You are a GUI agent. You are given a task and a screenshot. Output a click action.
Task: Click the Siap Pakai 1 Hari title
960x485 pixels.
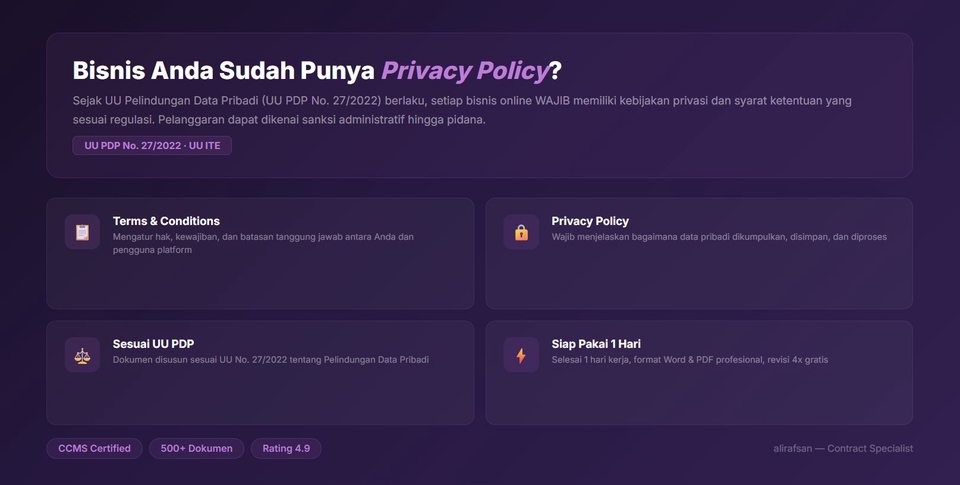(x=596, y=344)
